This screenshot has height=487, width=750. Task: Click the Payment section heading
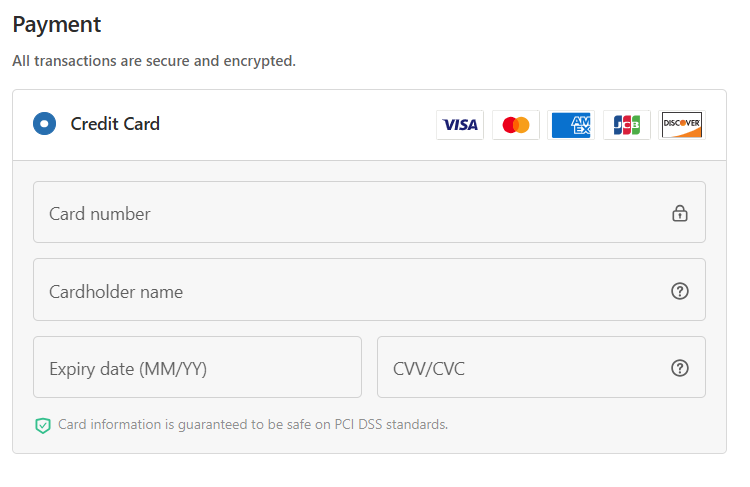click(x=57, y=24)
